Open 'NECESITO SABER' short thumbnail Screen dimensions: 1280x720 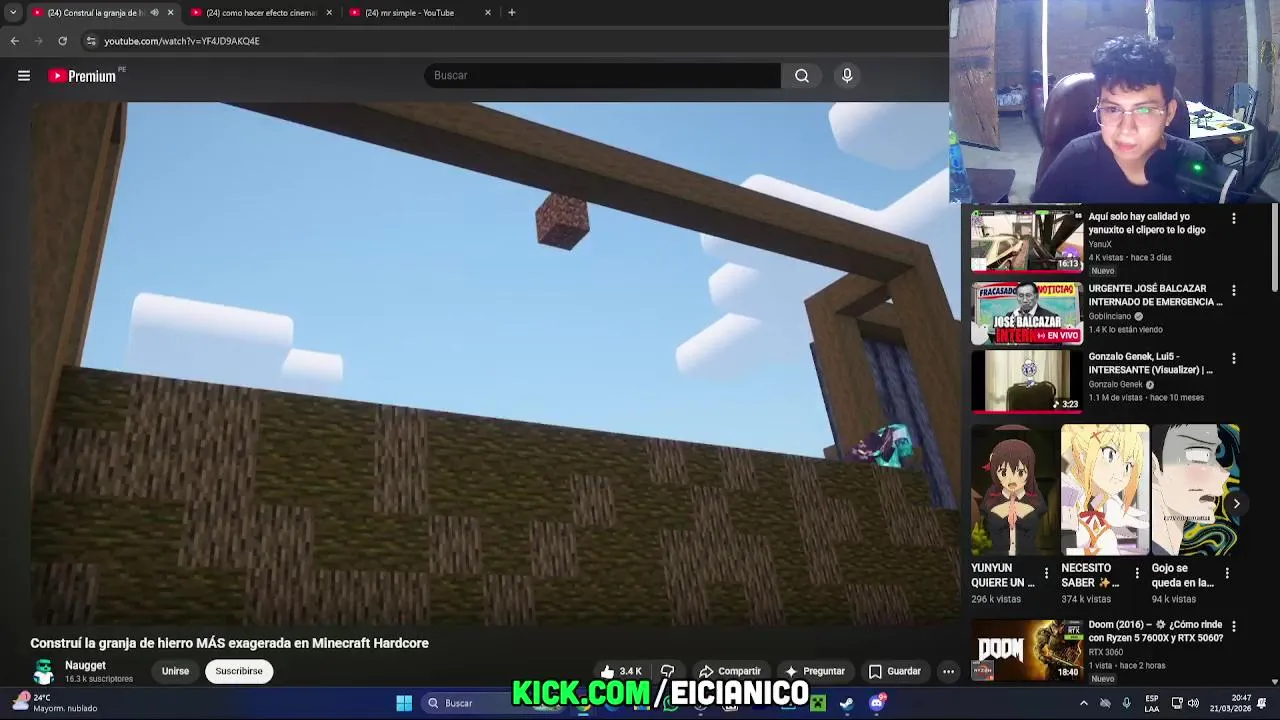pyautogui.click(x=1105, y=490)
